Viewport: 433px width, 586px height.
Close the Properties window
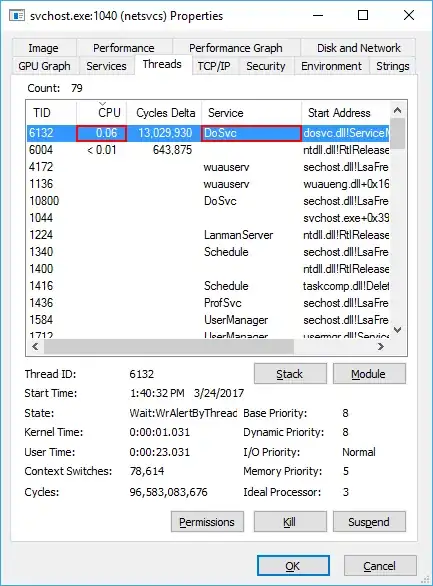click(x=409, y=15)
